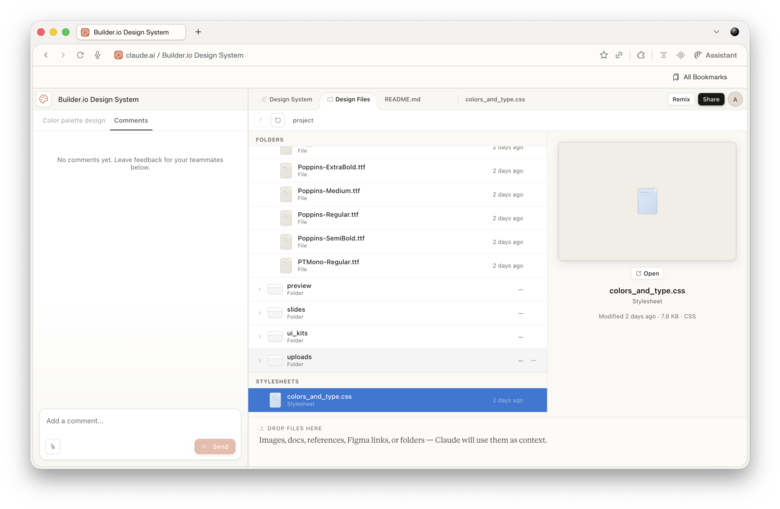Viewport: 780px width, 509px height.
Task: Click the dark profile circle in the title bar
Action: point(734,32)
